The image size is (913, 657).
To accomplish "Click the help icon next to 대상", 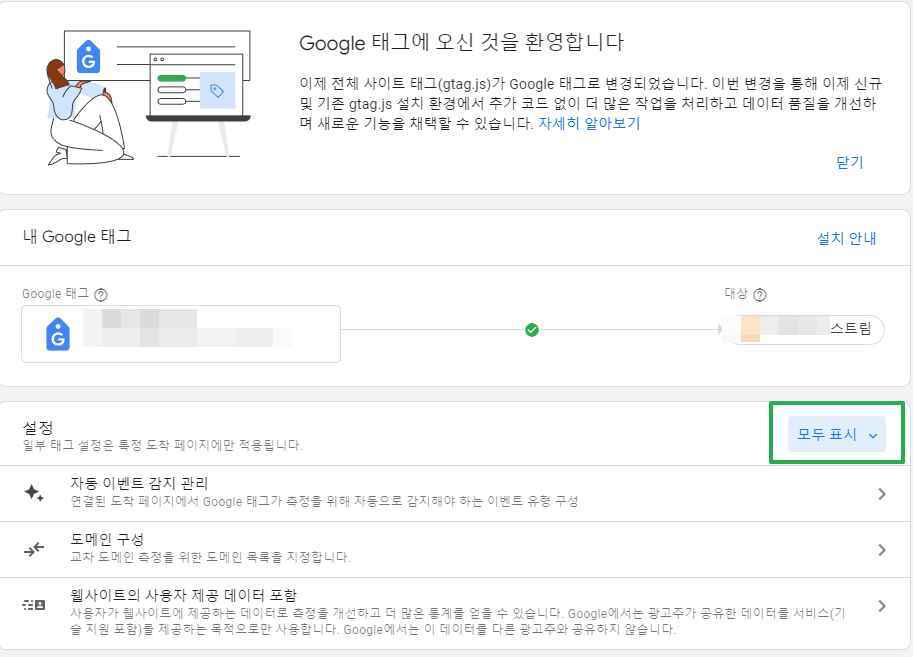I will tap(760, 295).
